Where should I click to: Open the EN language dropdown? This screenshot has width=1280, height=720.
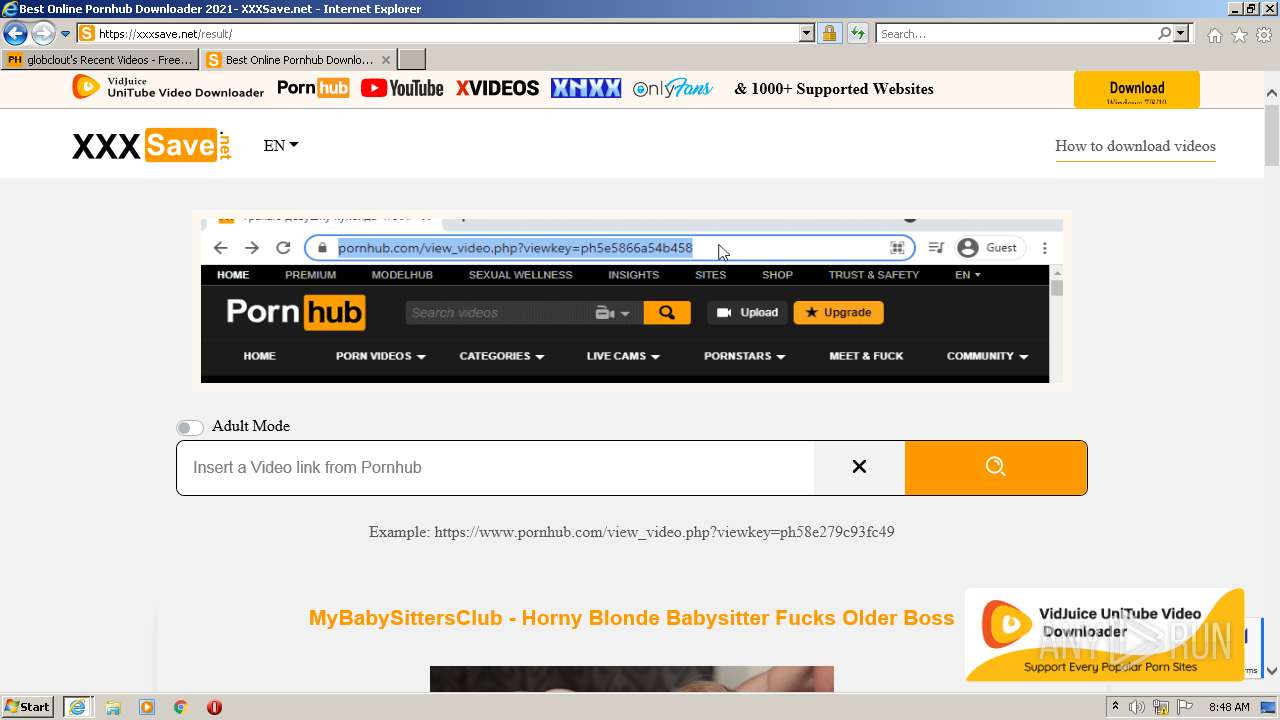[x=281, y=146]
